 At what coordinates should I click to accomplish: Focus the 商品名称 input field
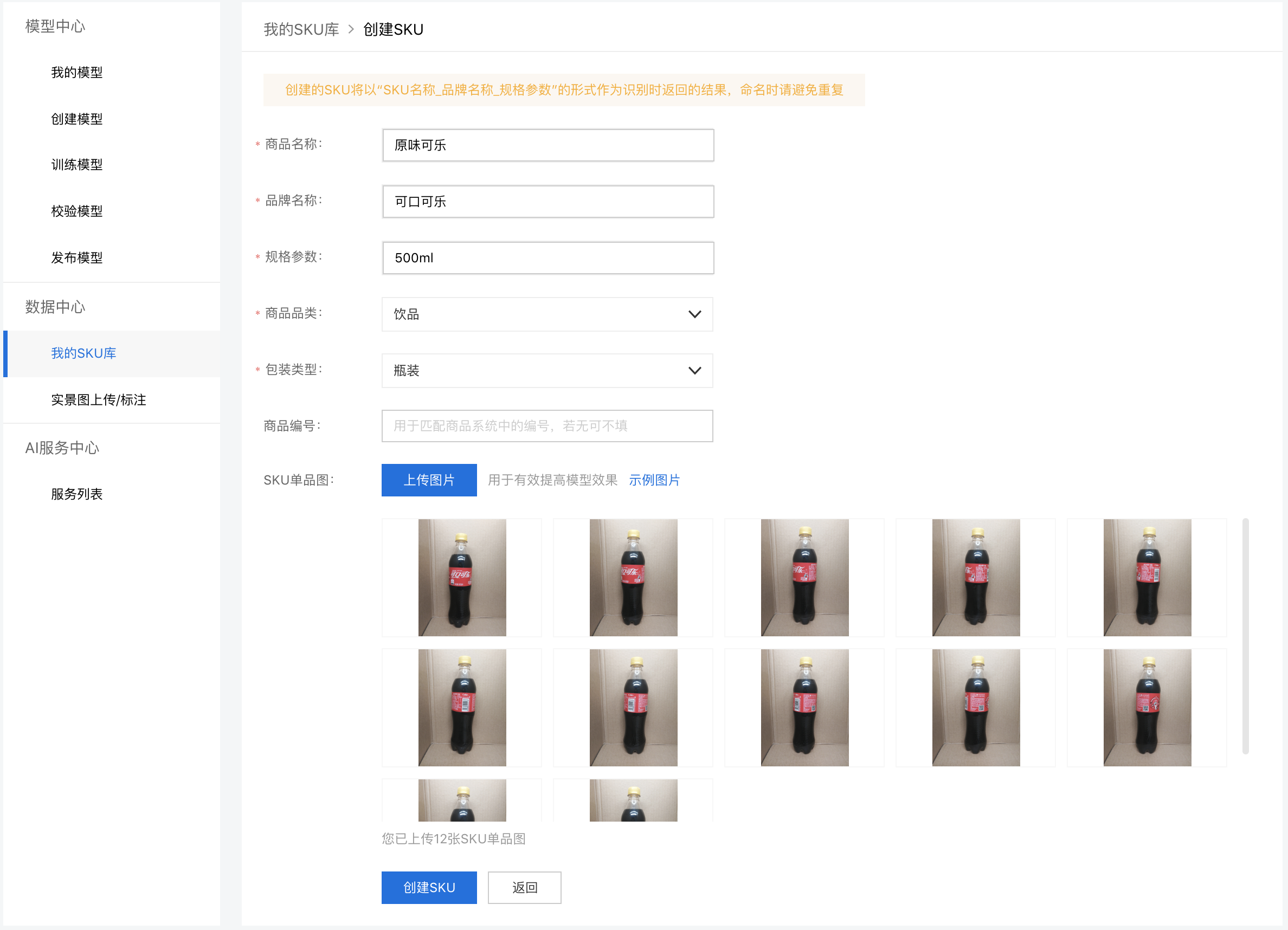click(x=548, y=145)
